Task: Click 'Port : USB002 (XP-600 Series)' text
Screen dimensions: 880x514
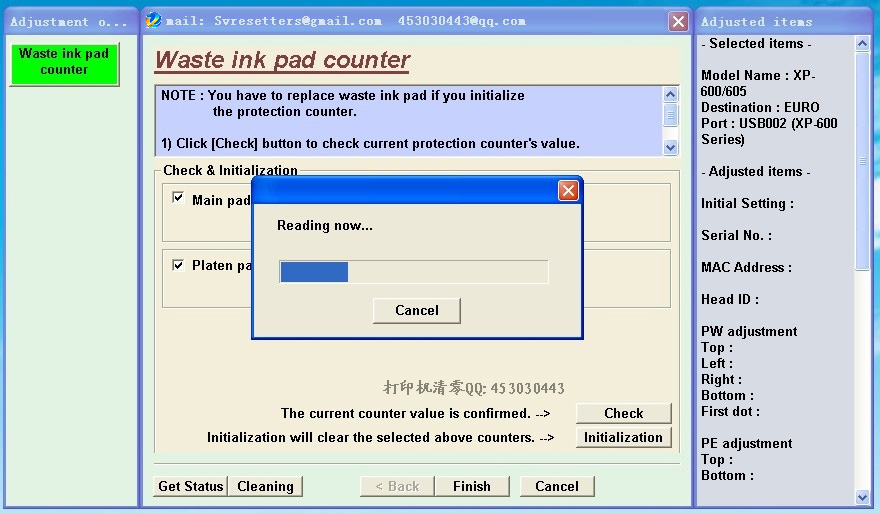Action: pos(769,131)
